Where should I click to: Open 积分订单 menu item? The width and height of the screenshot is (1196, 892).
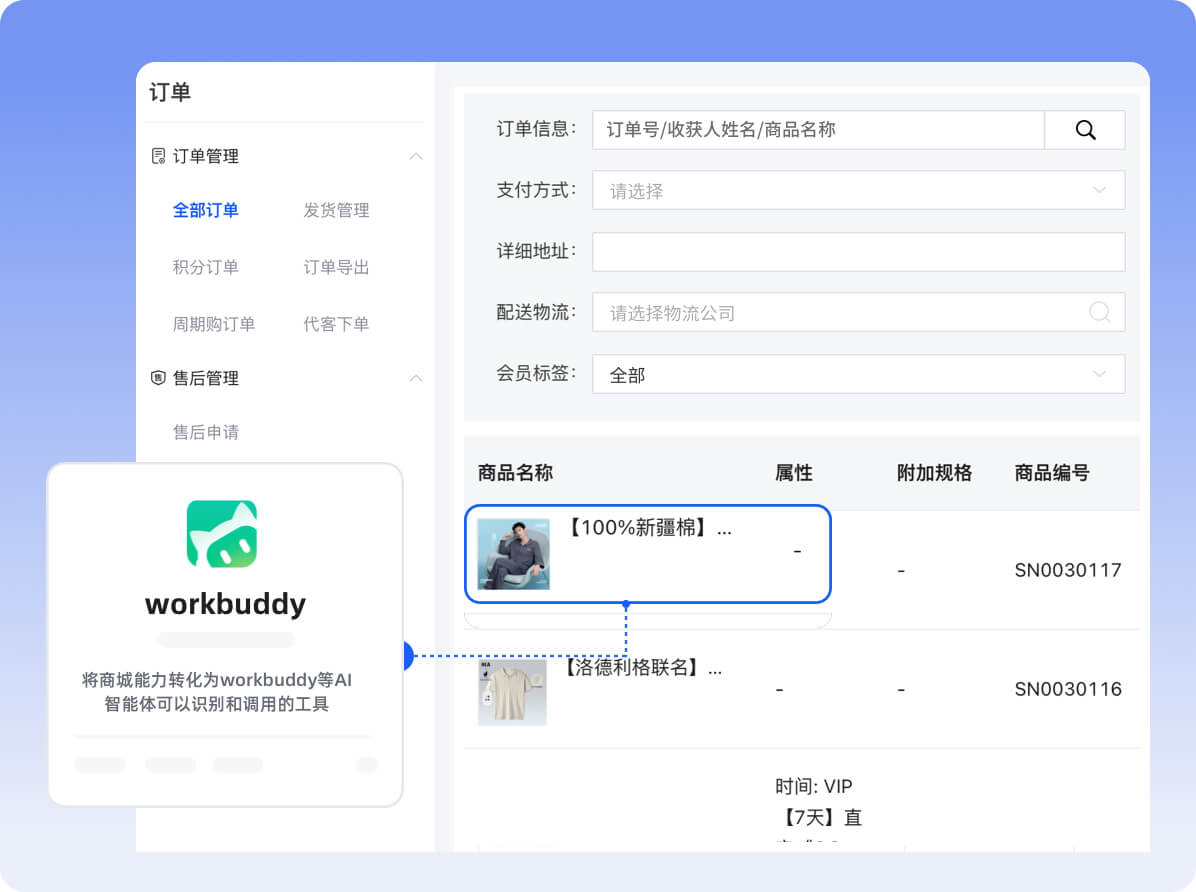[205, 267]
